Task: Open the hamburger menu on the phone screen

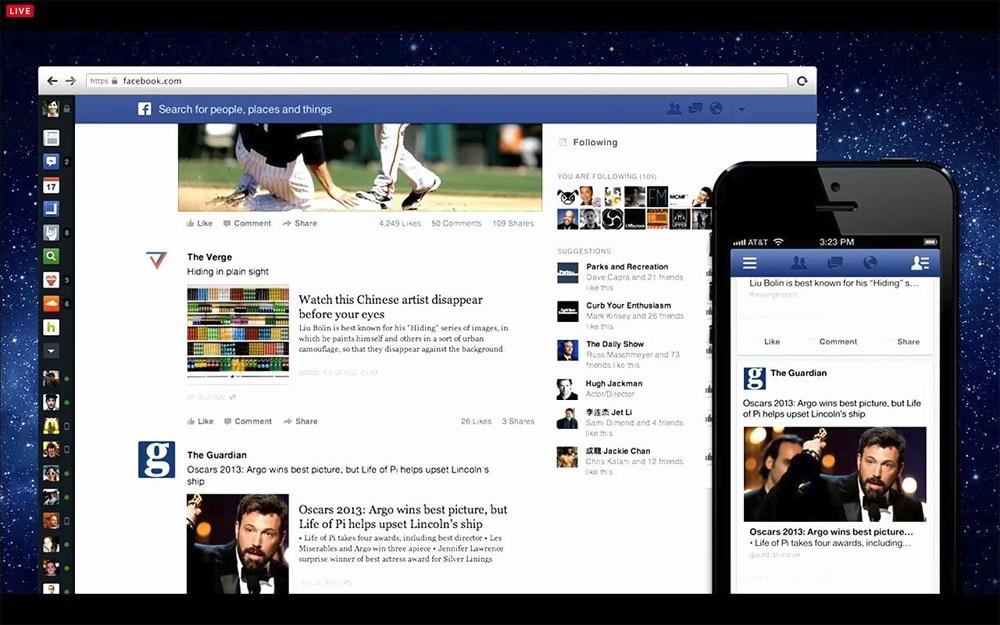Action: [749, 262]
